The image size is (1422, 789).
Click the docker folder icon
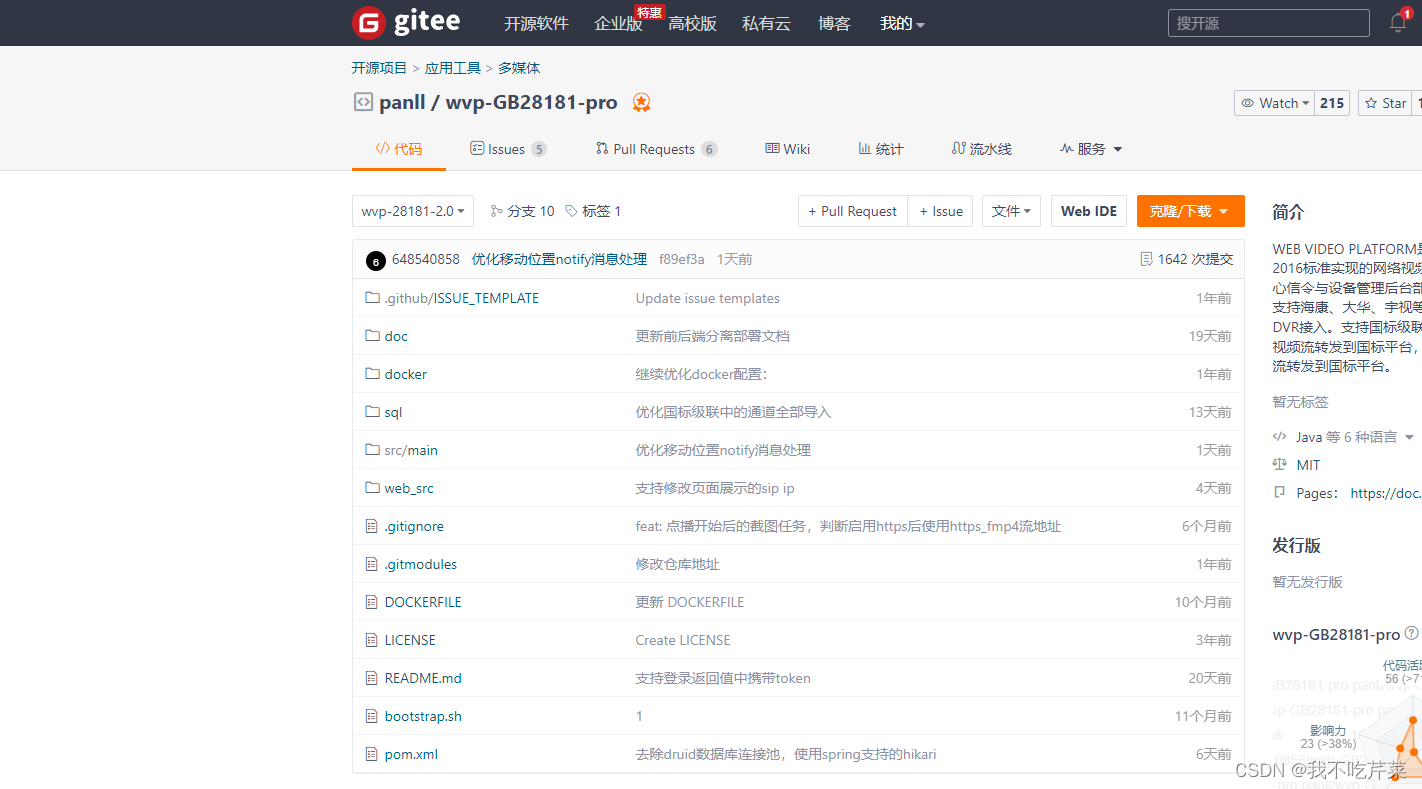coord(372,374)
